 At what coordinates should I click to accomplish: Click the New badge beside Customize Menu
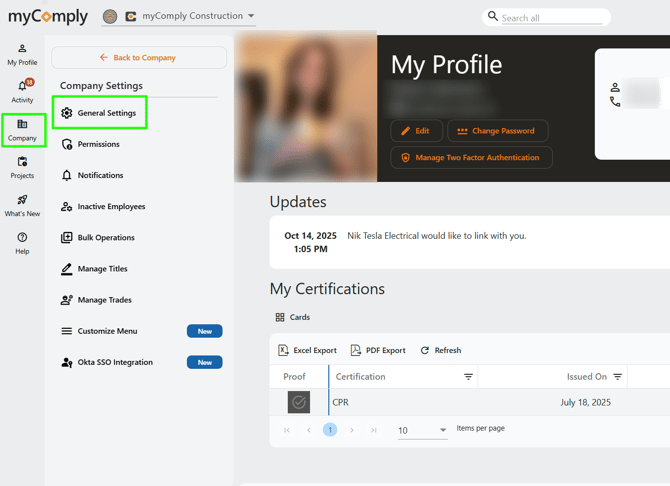tap(205, 331)
